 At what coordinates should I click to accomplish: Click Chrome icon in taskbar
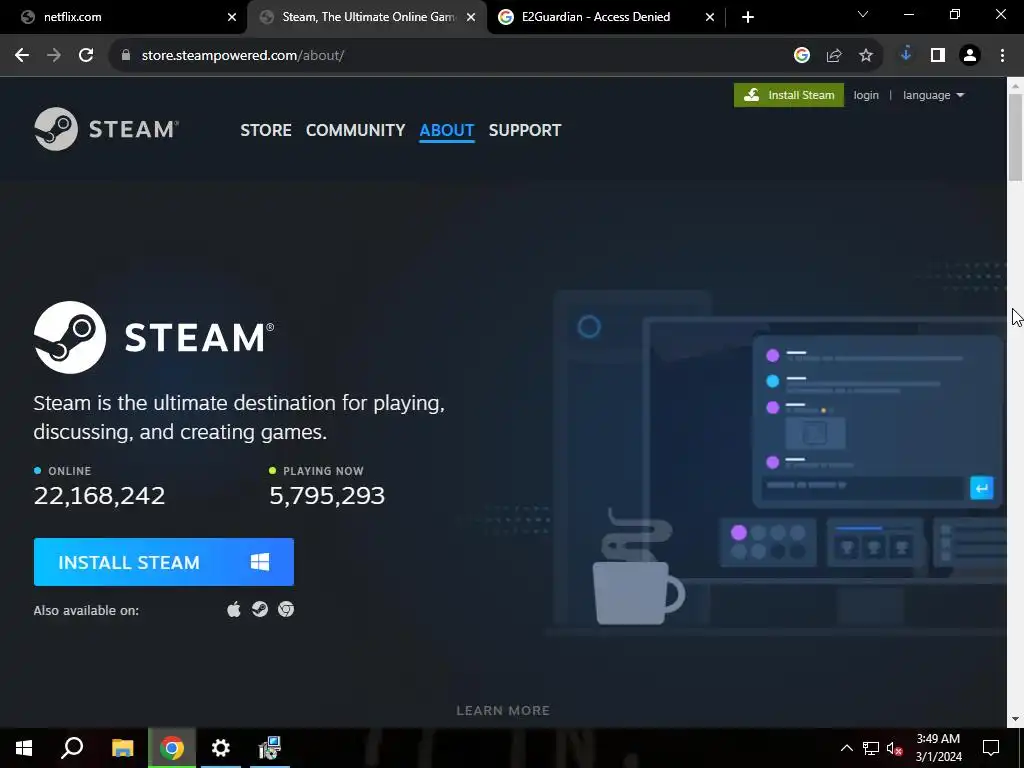pyautogui.click(x=172, y=748)
